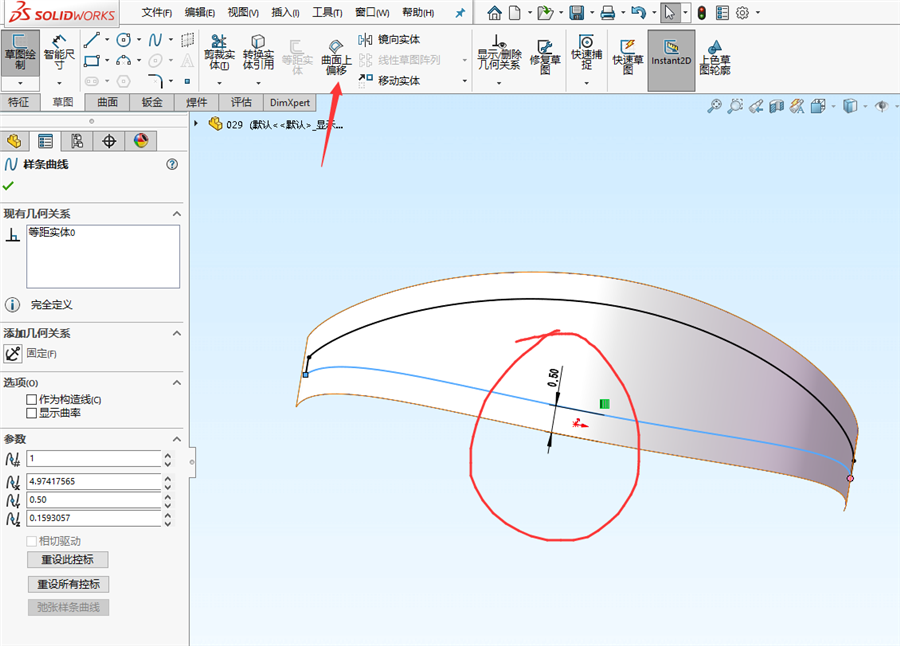The image size is (900, 646).
Task: Switch to the Surfaces (曲面) tab
Action: click(107, 102)
